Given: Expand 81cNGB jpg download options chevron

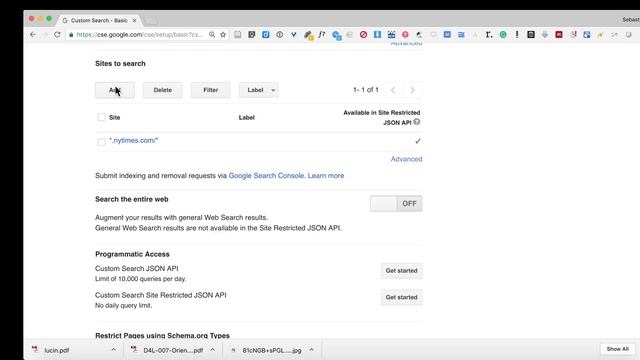Looking at the screenshot, I should click(x=311, y=350).
